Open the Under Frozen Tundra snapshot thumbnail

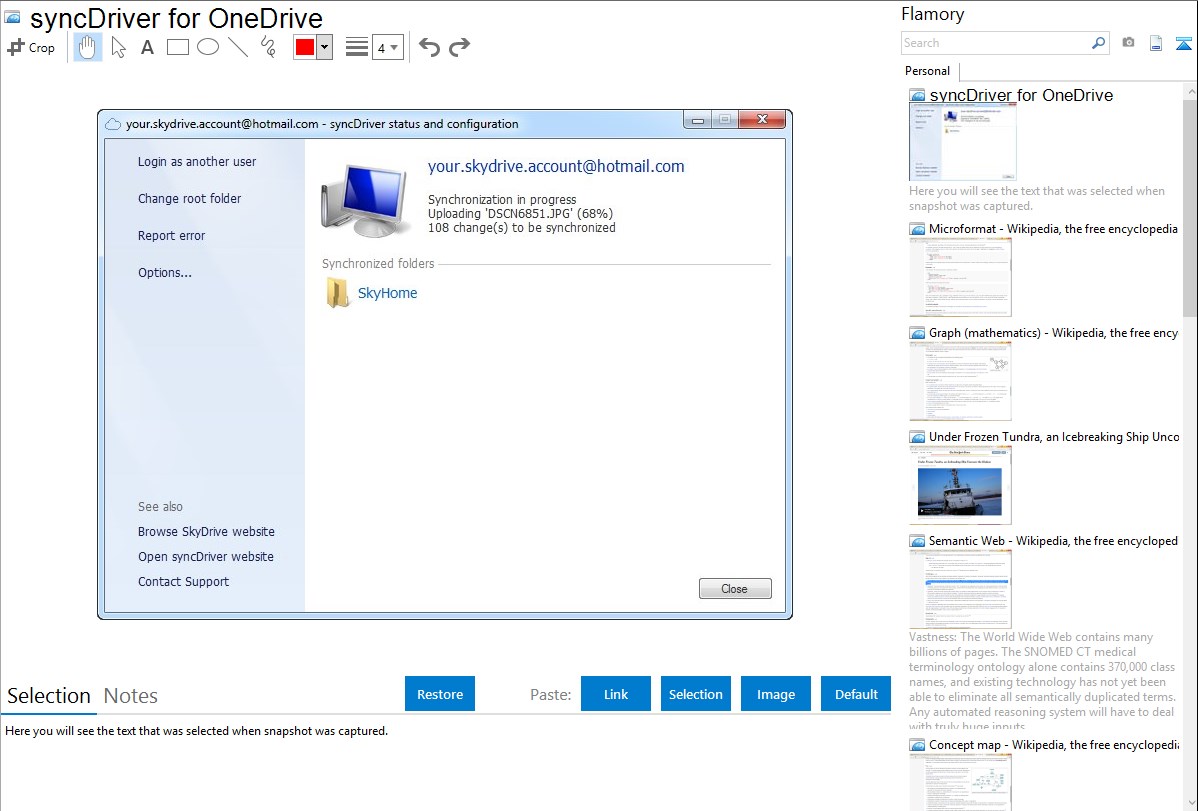pos(960,485)
